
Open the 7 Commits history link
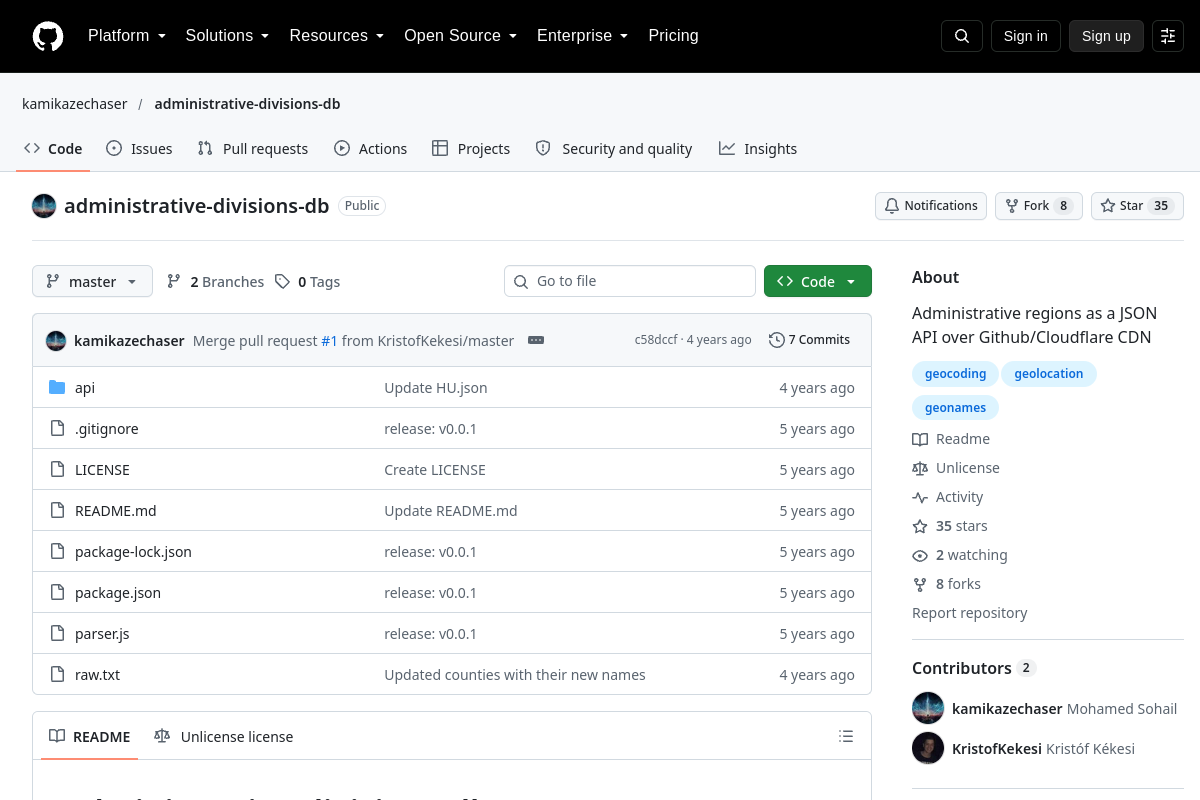pyautogui.click(x=809, y=340)
